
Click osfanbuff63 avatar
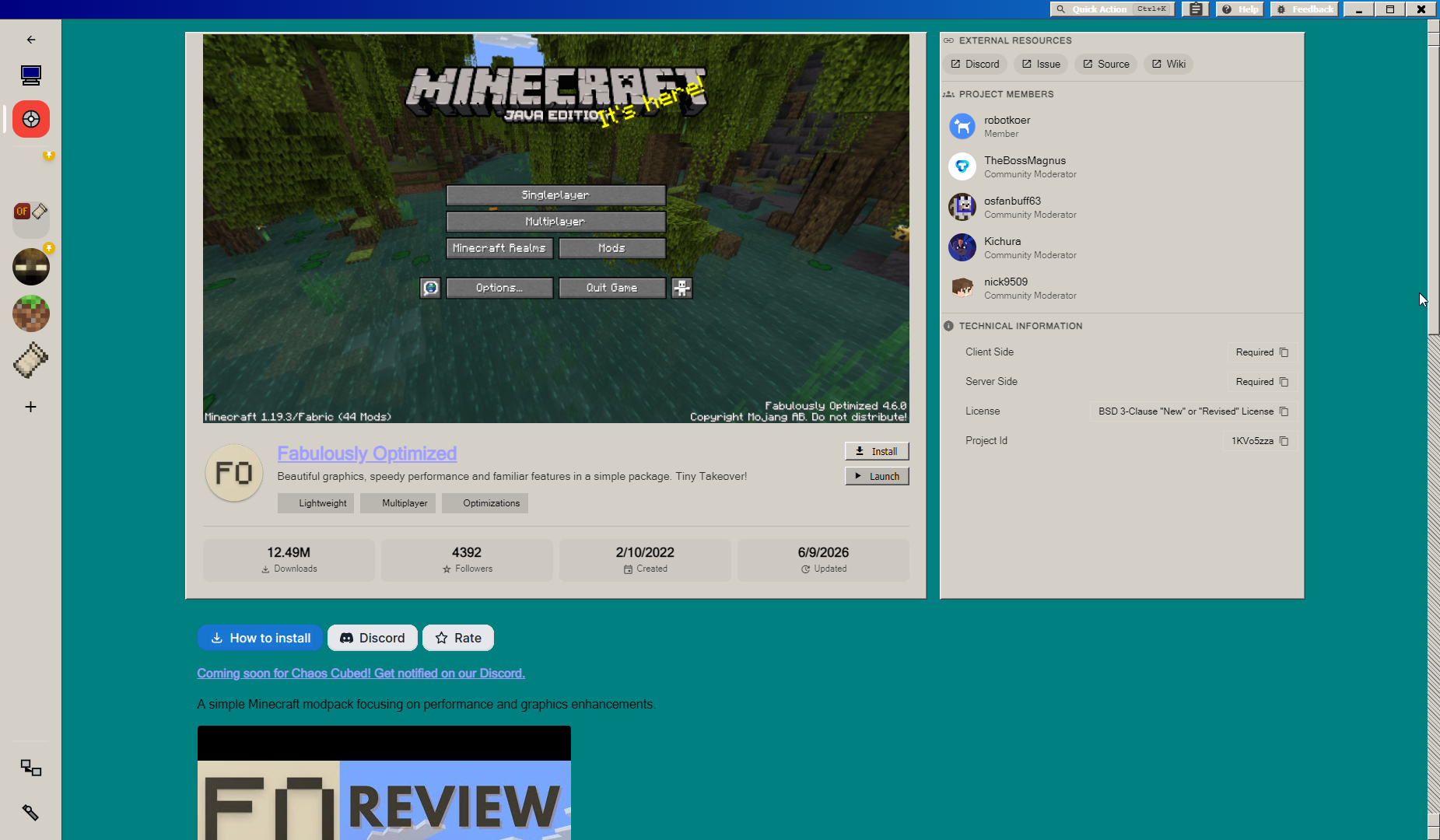(x=962, y=207)
